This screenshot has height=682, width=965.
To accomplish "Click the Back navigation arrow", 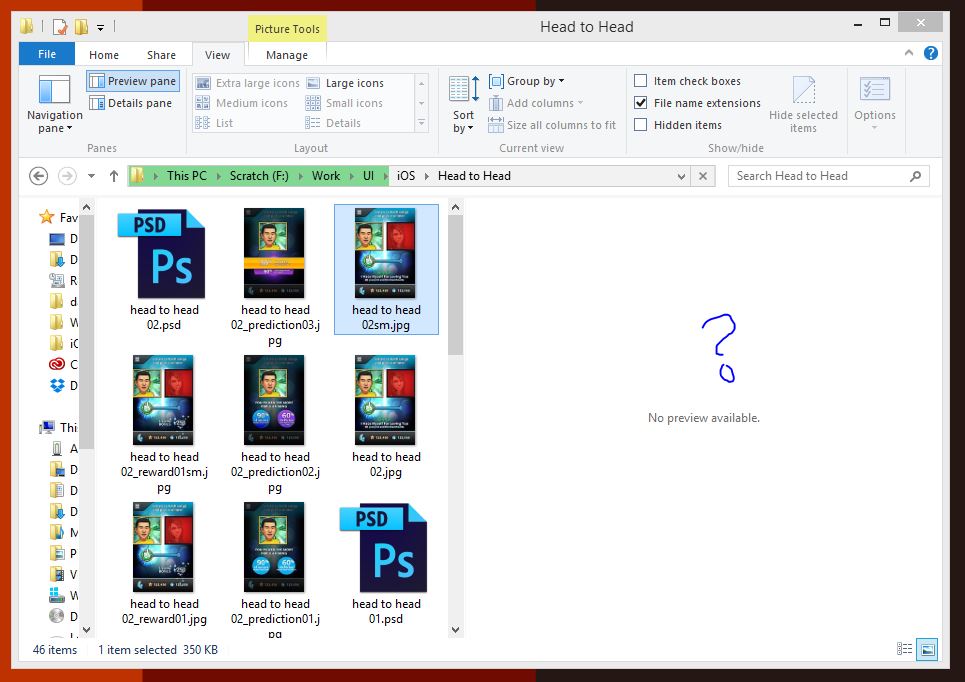I will point(38,176).
